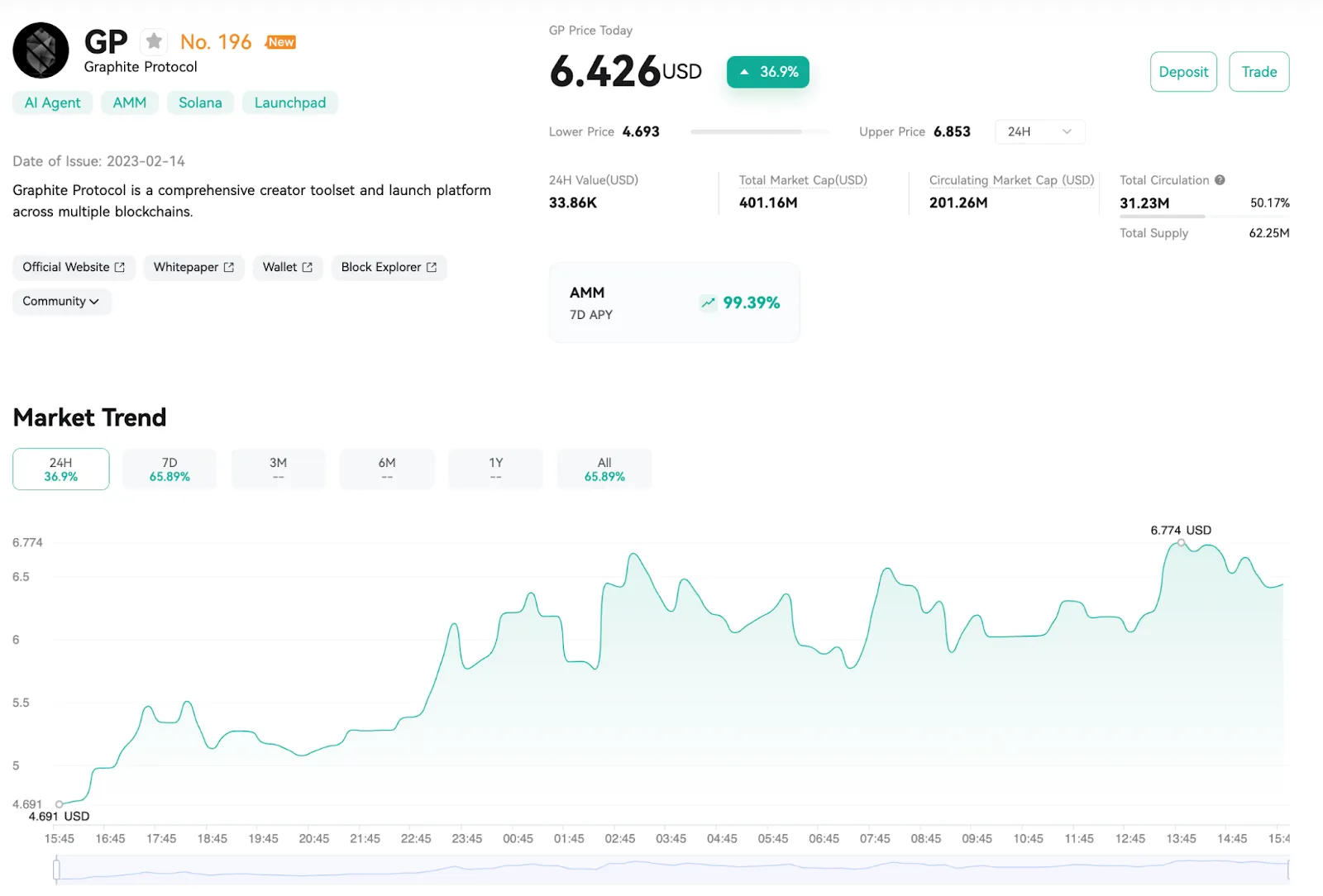
Task: Click the Total Circulation progress bar
Action: pos(1204,217)
